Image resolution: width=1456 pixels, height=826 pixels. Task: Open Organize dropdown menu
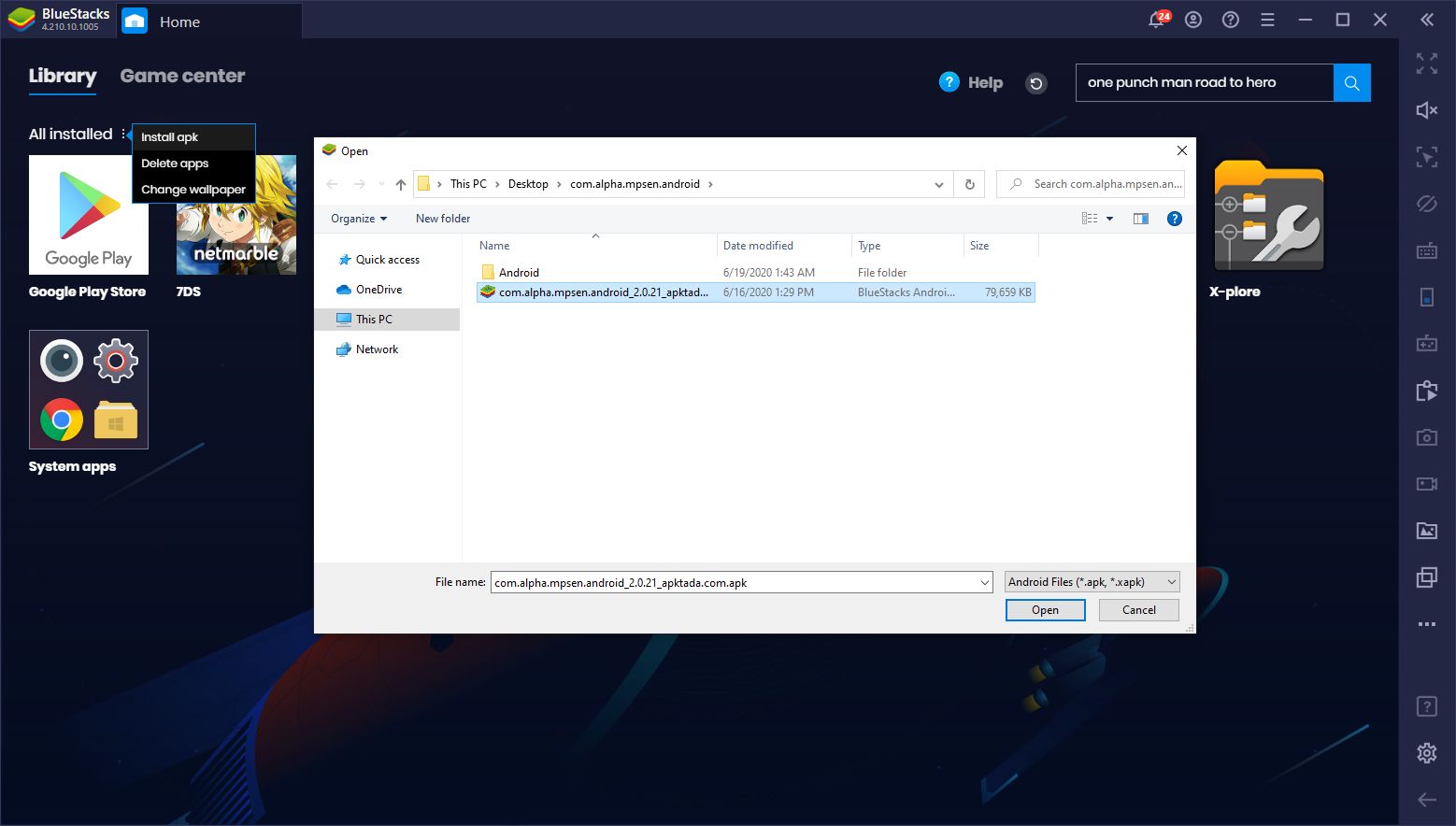[359, 219]
